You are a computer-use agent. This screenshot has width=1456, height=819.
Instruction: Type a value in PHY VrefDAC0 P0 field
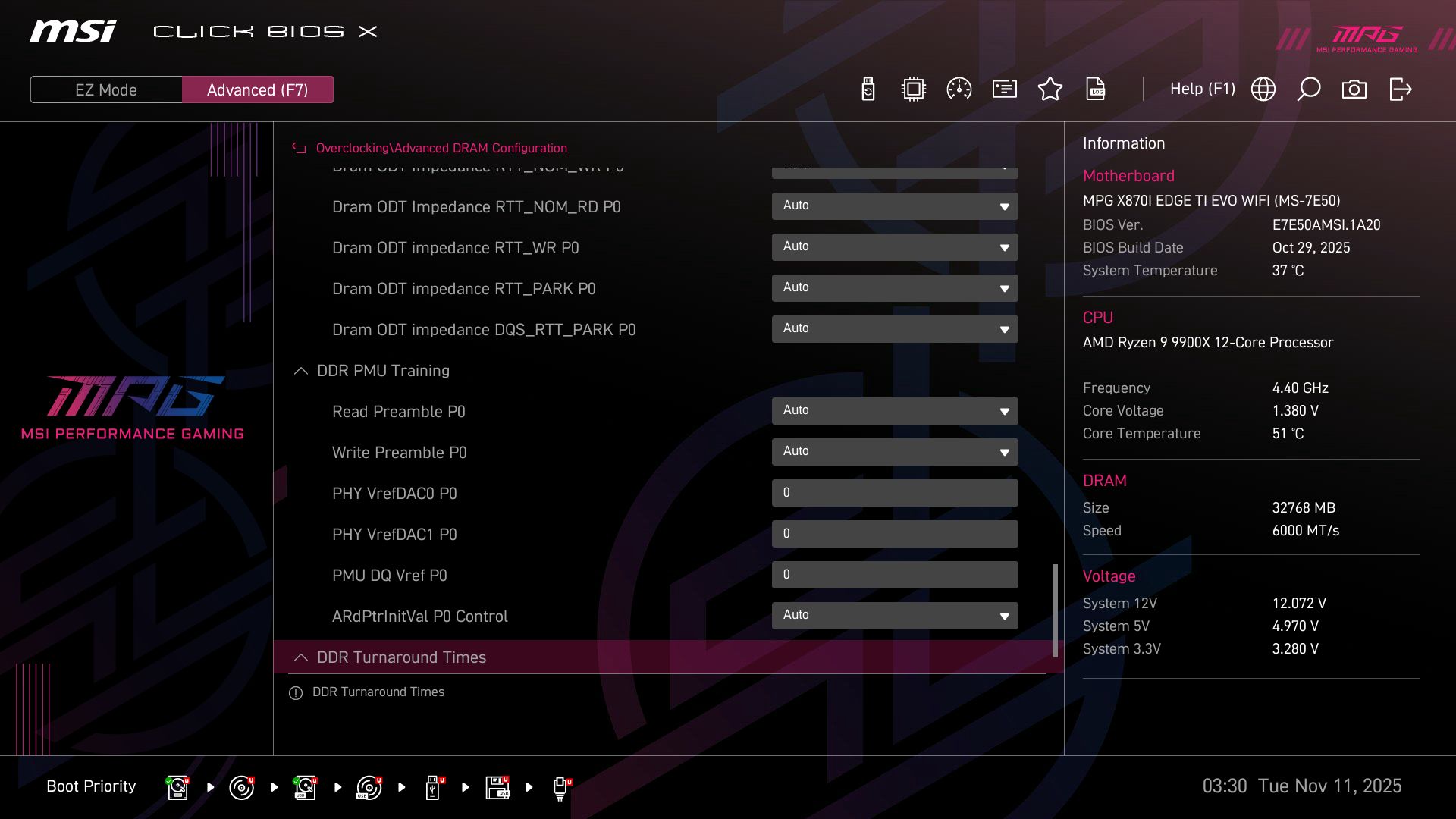click(895, 492)
